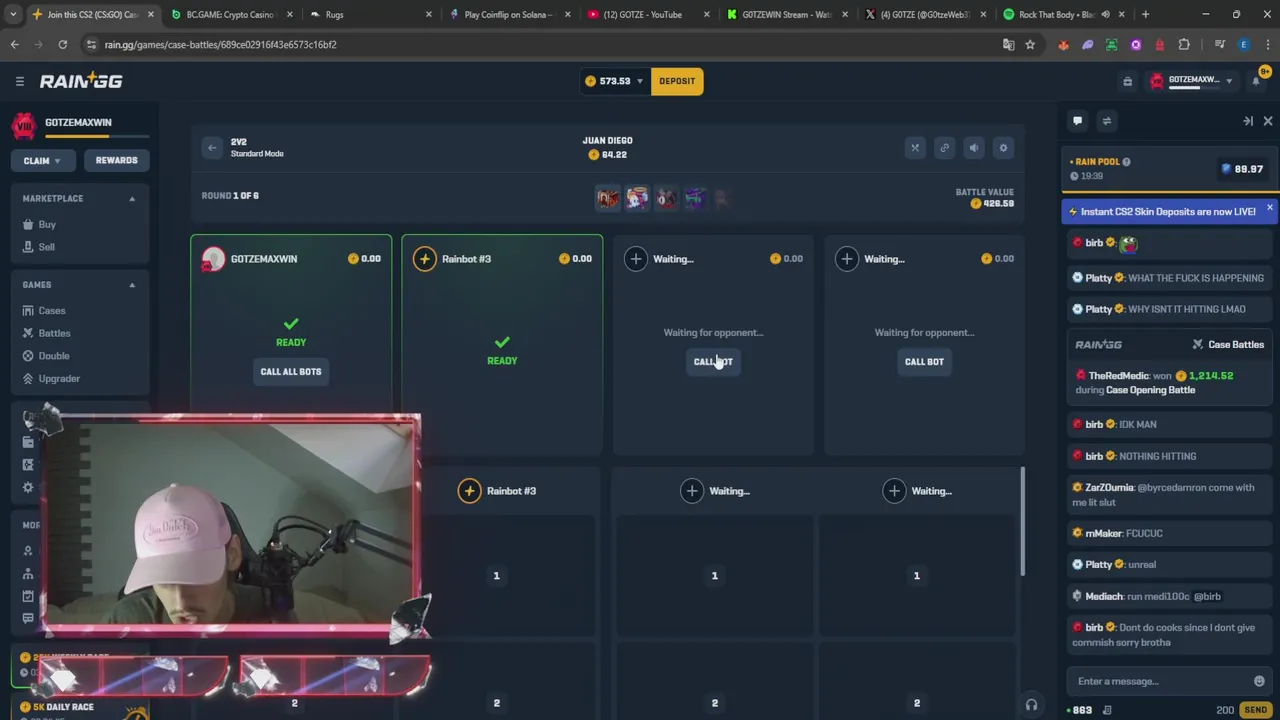Open the inventory briefcase icon in the header
1280x720 pixels.
[1127, 81]
